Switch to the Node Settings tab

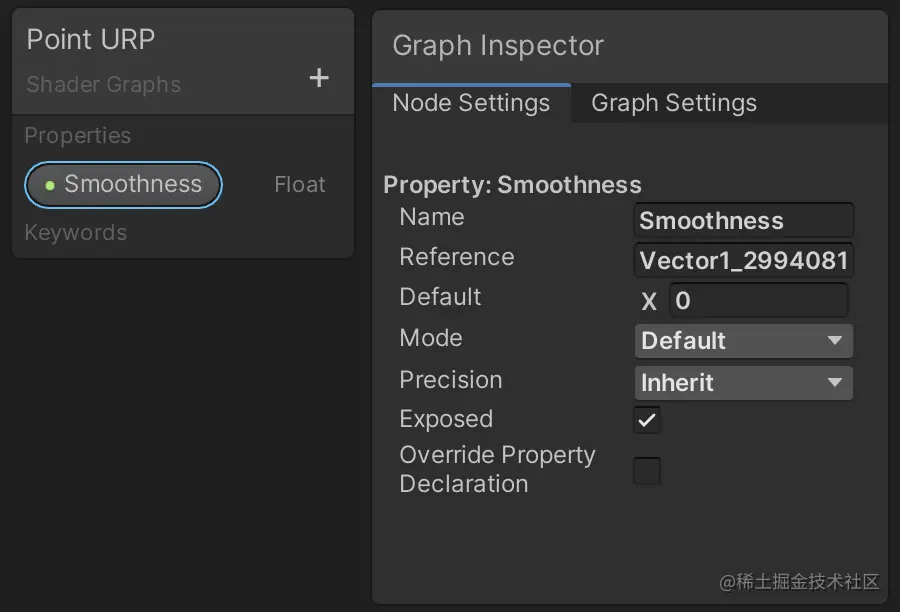pos(471,103)
